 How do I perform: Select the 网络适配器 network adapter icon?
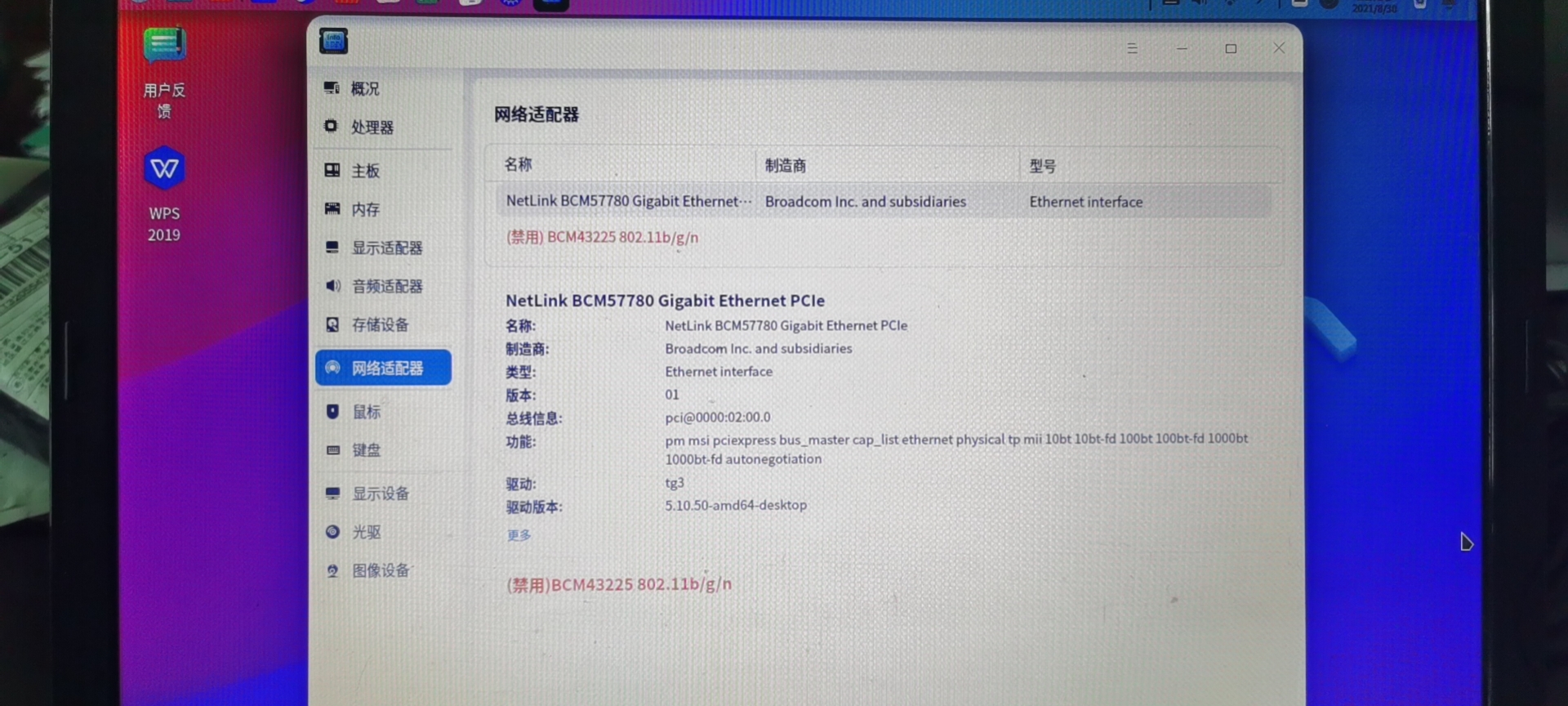click(x=332, y=368)
